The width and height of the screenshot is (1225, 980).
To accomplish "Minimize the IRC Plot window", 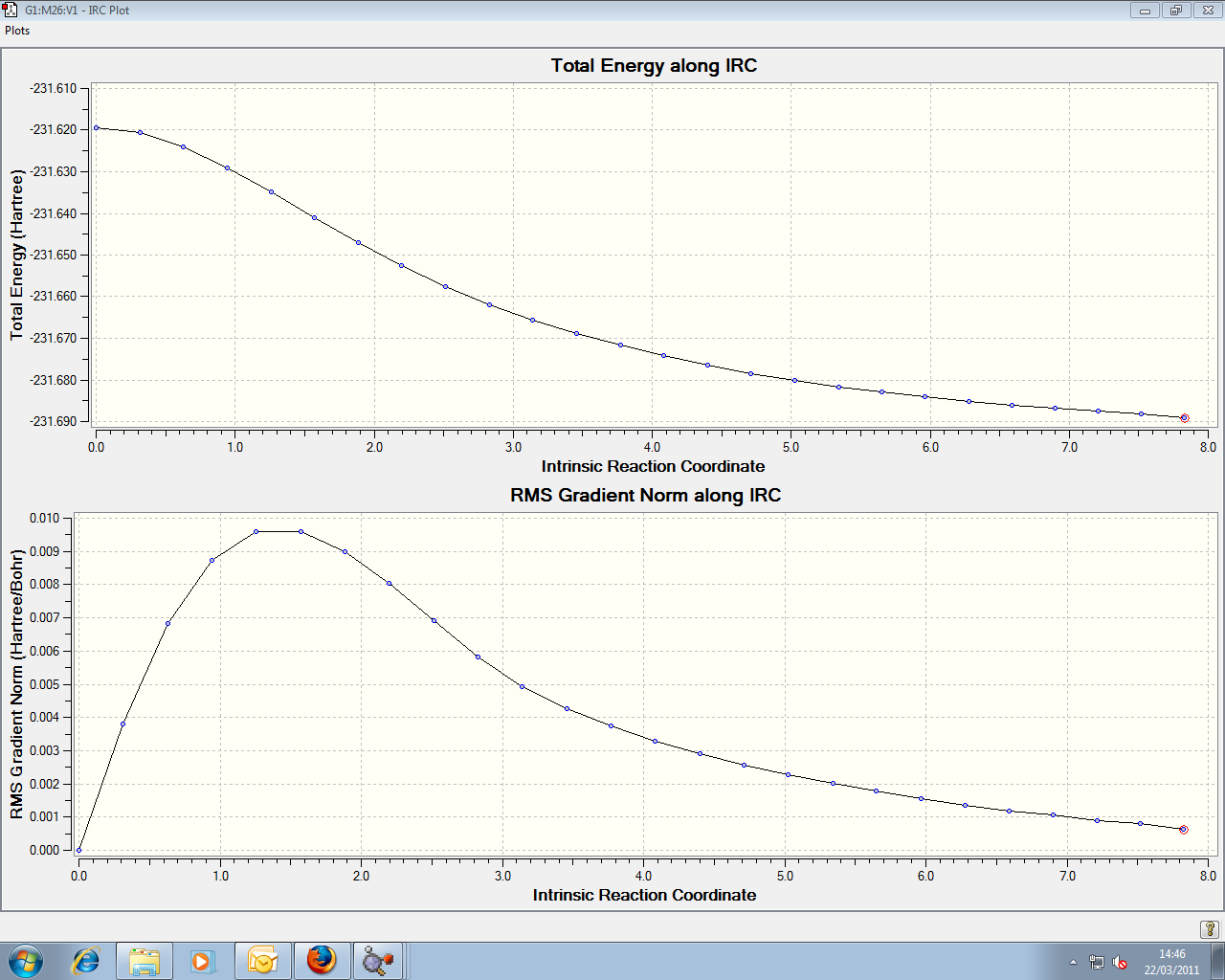I will click(x=1145, y=11).
